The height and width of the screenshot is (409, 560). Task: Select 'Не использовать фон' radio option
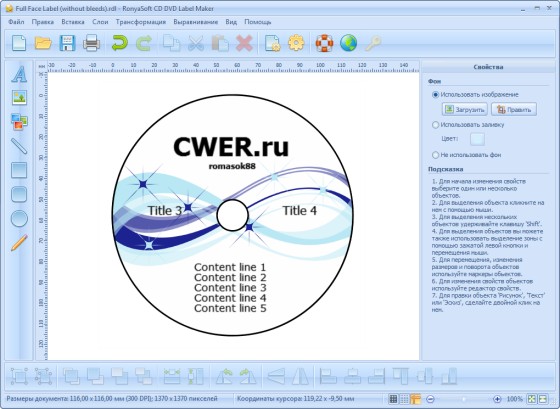[x=435, y=155]
